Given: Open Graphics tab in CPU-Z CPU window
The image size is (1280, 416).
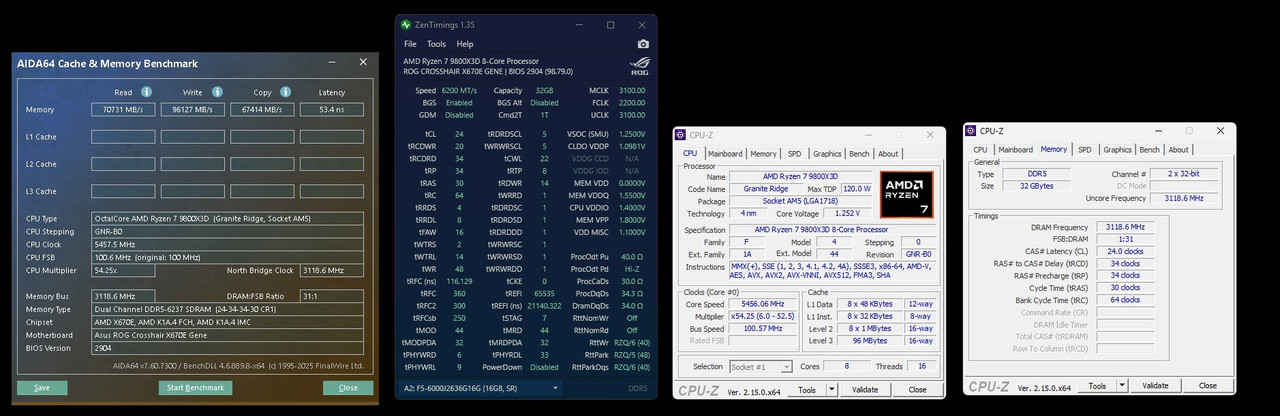Looking at the screenshot, I should pyautogui.click(x=827, y=154).
